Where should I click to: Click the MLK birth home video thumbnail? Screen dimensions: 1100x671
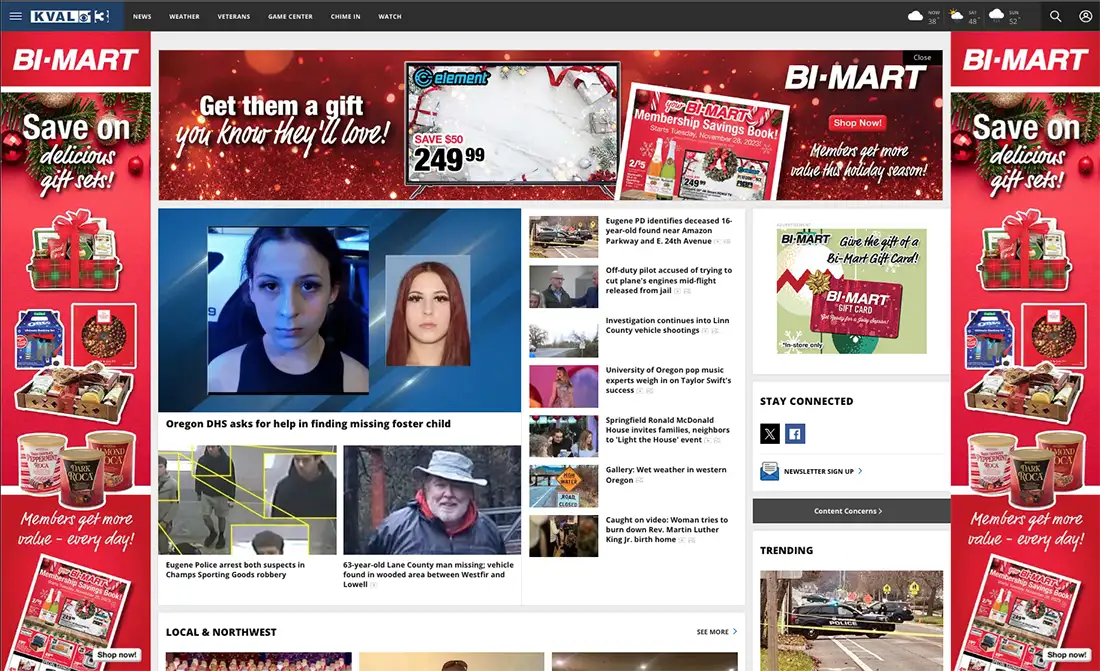(x=563, y=536)
